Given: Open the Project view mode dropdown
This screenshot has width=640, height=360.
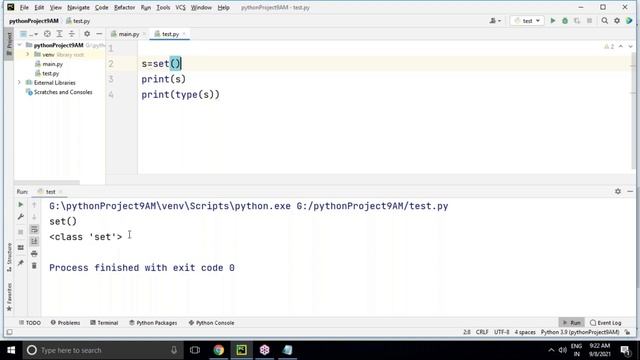Looking at the screenshot, I should [x=29, y=34].
